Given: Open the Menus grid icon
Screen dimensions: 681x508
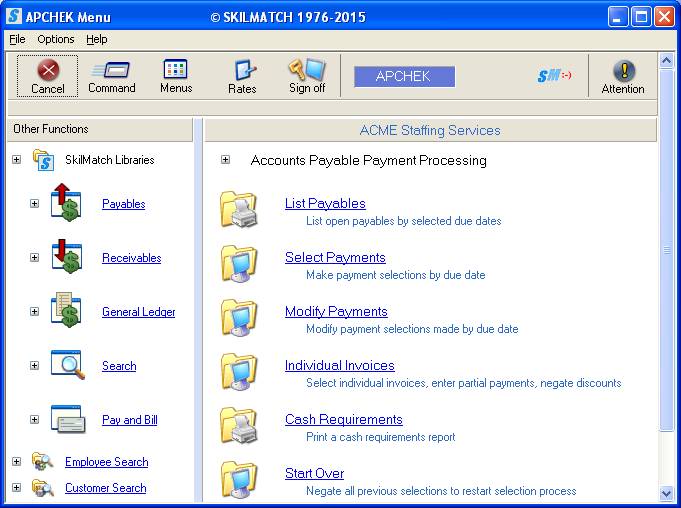Looking at the screenshot, I should point(175,69).
